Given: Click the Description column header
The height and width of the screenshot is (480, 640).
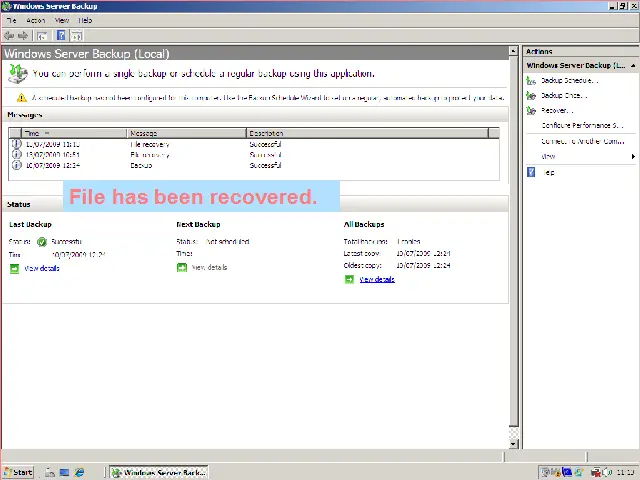Looking at the screenshot, I should (367, 133).
